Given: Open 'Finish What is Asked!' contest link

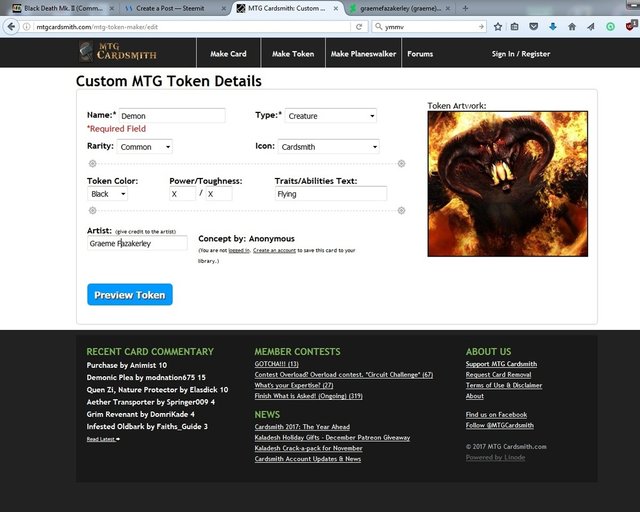Looking at the screenshot, I should click(309, 396).
